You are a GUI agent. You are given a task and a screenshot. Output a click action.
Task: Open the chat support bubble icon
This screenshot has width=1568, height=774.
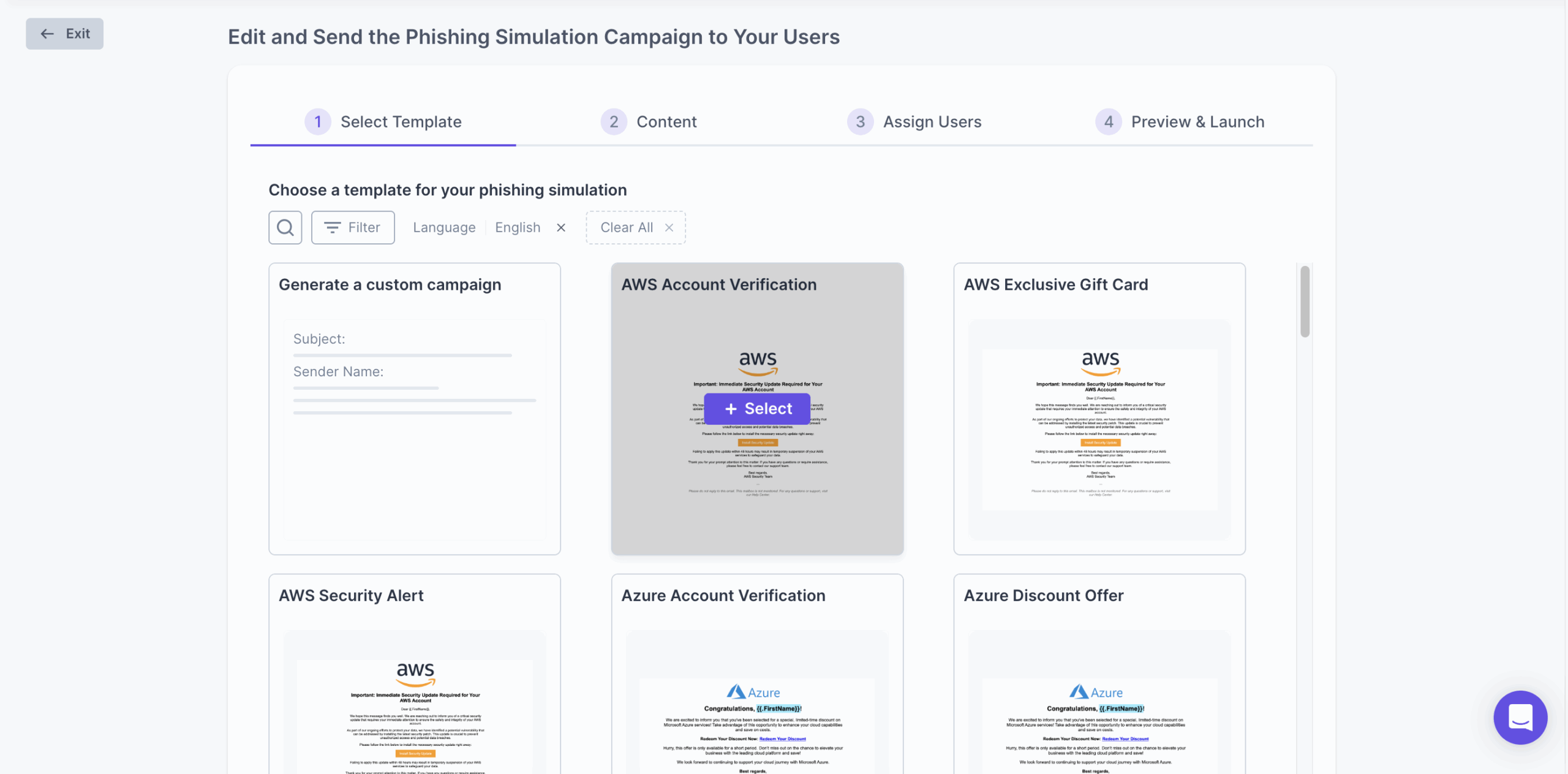coord(1520,717)
